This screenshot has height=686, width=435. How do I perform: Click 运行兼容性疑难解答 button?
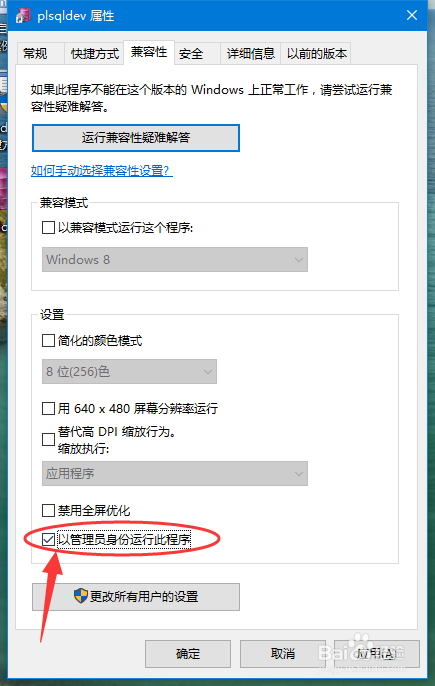136,138
